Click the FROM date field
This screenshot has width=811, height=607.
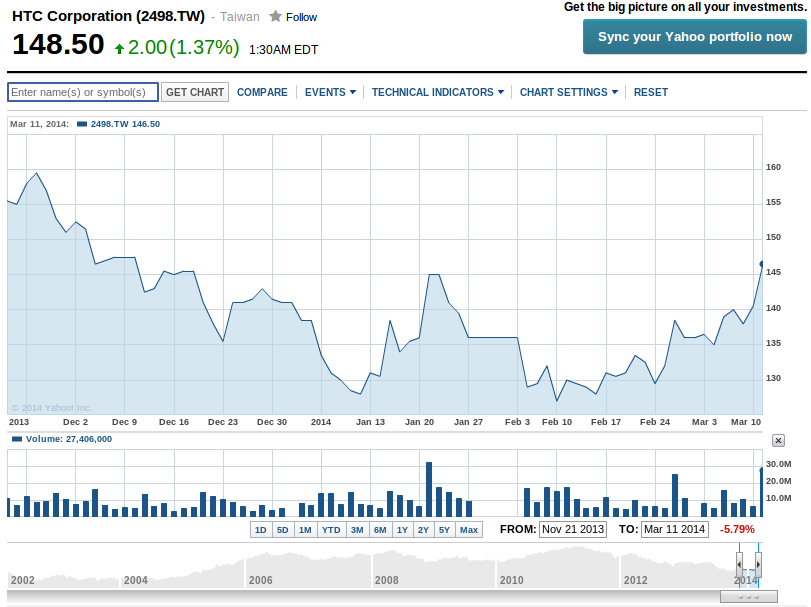pos(573,529)
